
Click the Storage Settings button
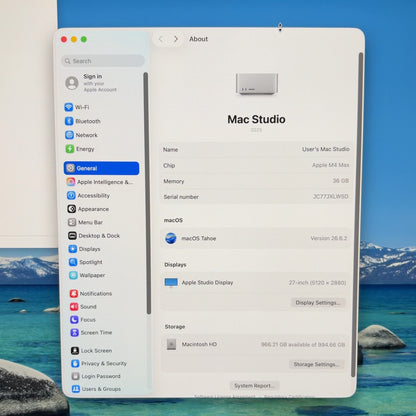pos(316,364)
